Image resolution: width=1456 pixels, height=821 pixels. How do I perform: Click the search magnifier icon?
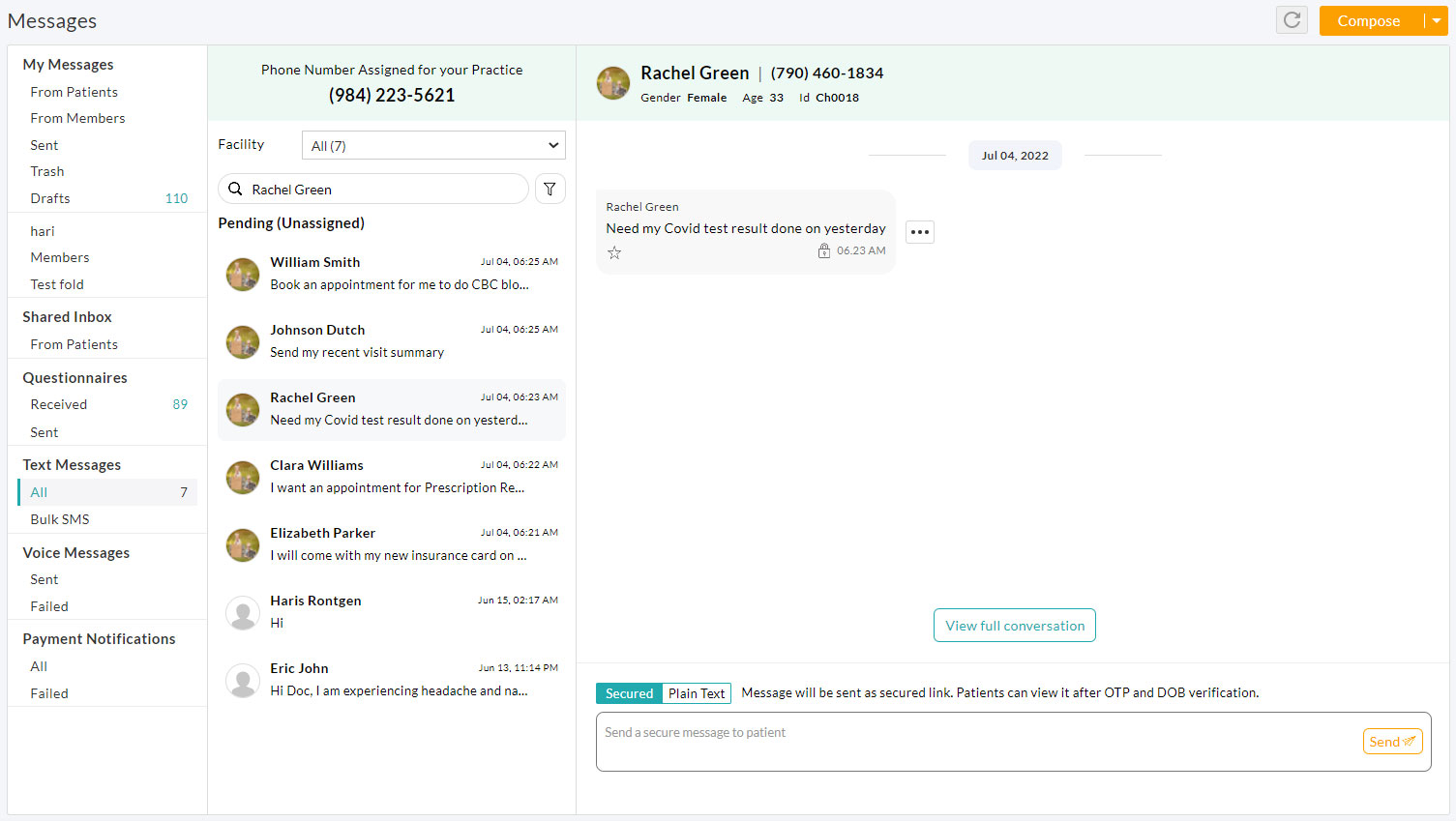pos(235,188)
